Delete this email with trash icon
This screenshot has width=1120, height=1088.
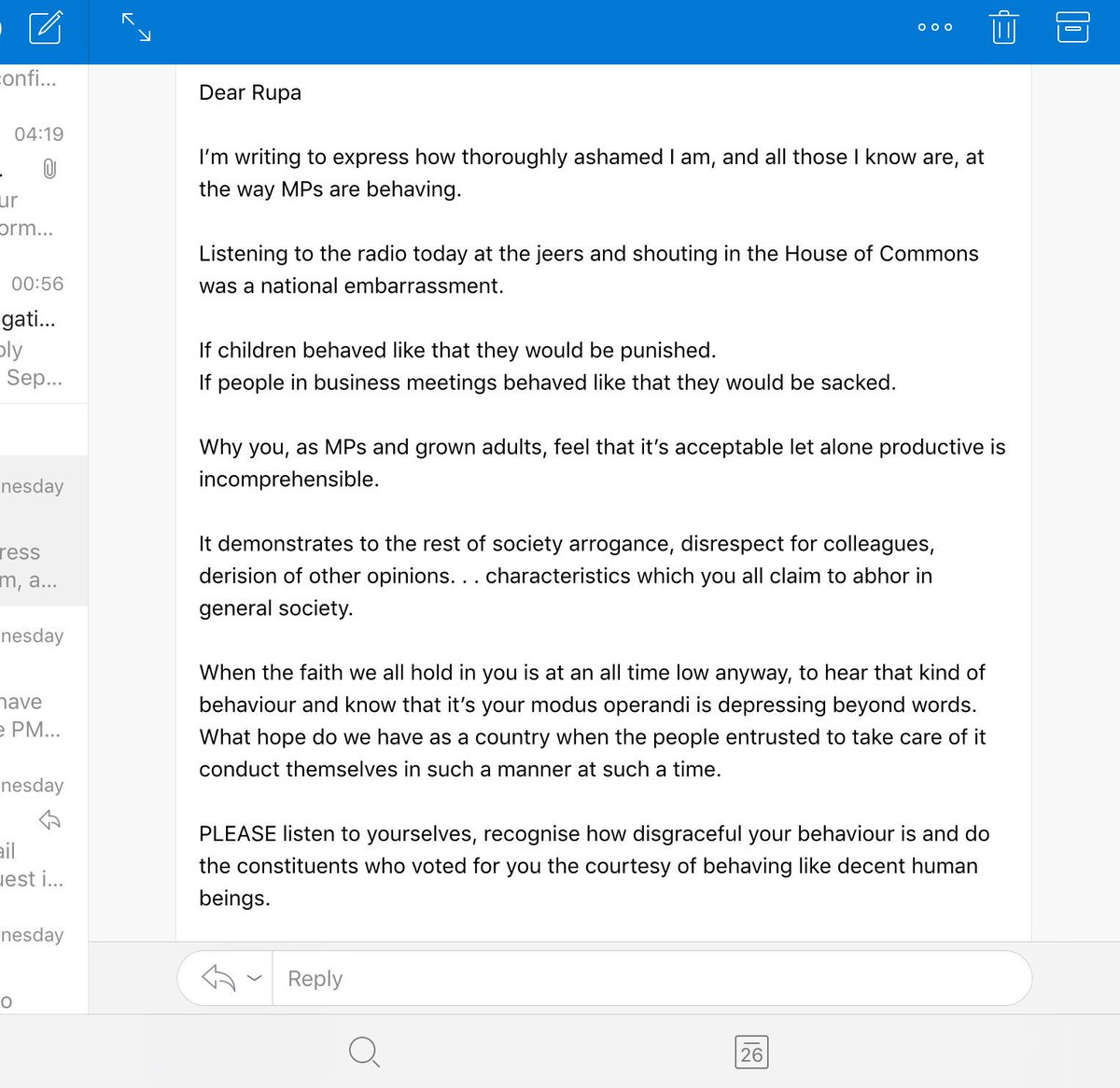(1003, 27)
